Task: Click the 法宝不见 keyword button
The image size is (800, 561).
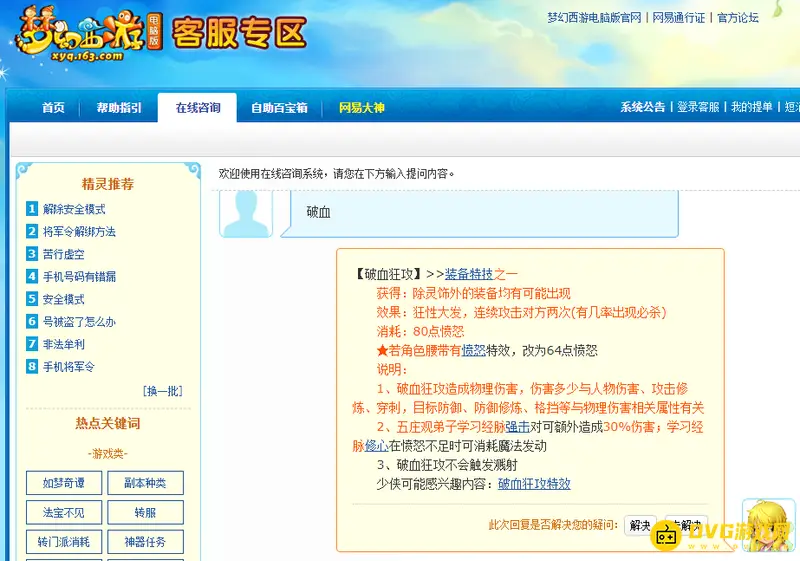Action: (64, 513)
